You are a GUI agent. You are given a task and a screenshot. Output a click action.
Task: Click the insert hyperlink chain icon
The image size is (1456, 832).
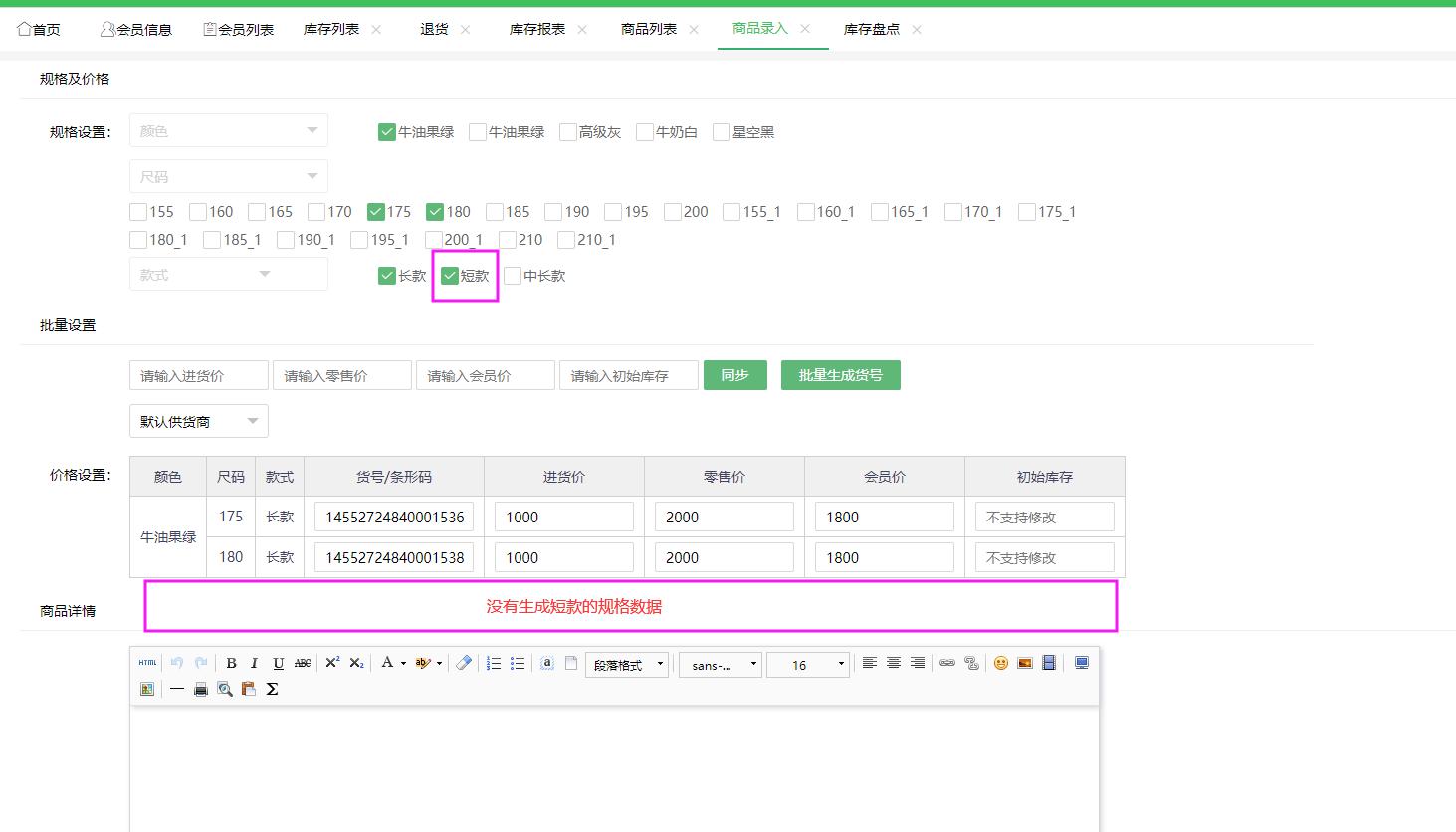[947, 664]
